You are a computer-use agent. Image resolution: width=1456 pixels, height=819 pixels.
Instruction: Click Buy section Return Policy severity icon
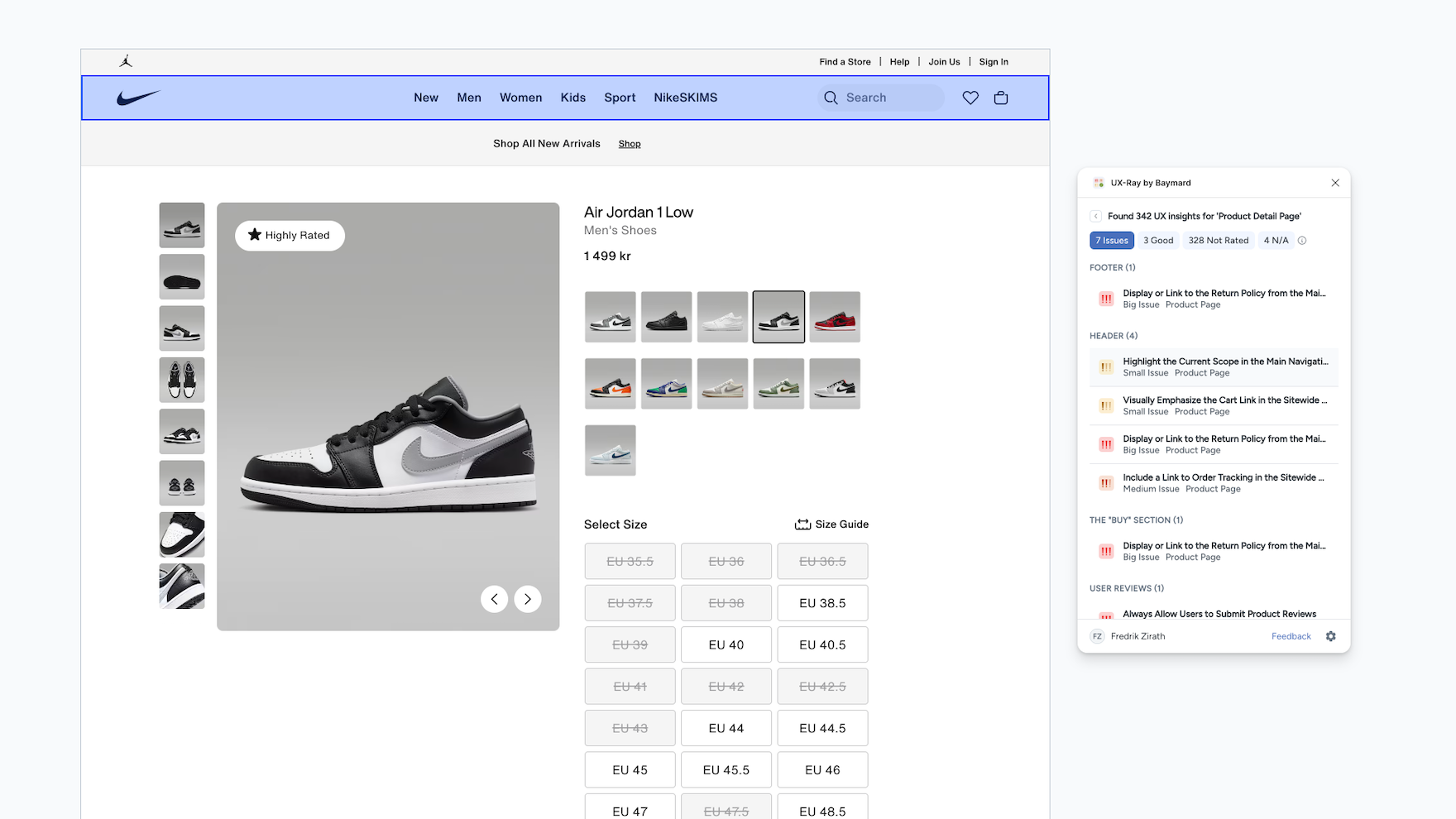click(x=1106, y=551)
